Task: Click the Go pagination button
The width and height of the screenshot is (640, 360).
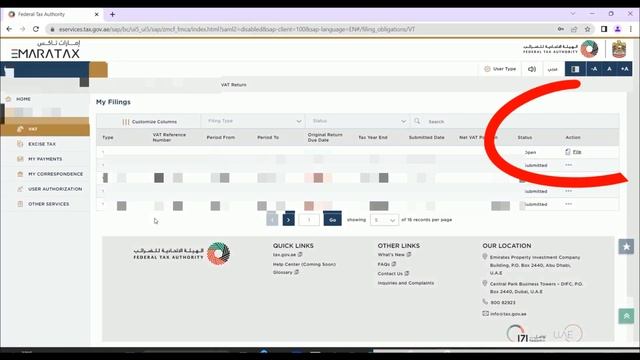Action: click(332, 220)
